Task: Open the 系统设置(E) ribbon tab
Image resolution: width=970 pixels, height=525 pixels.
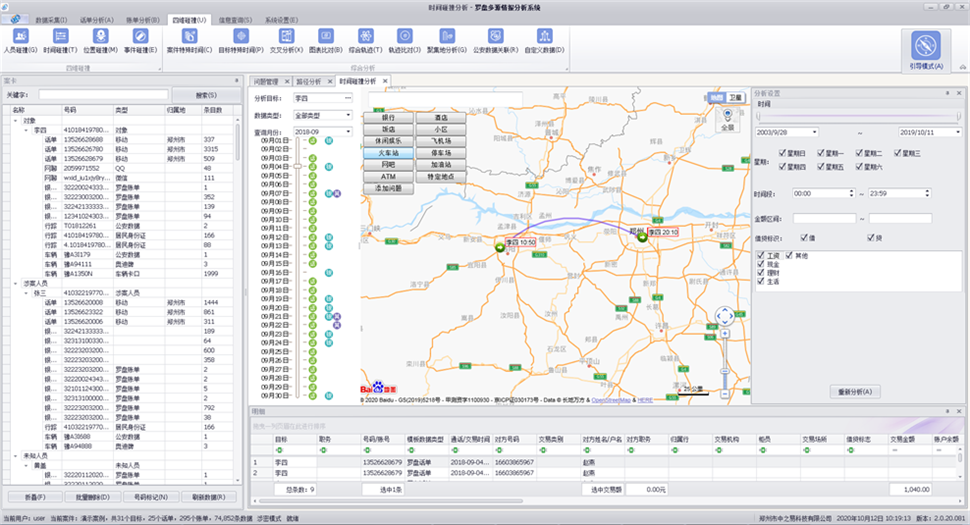Action: click(x=281, y=20)
